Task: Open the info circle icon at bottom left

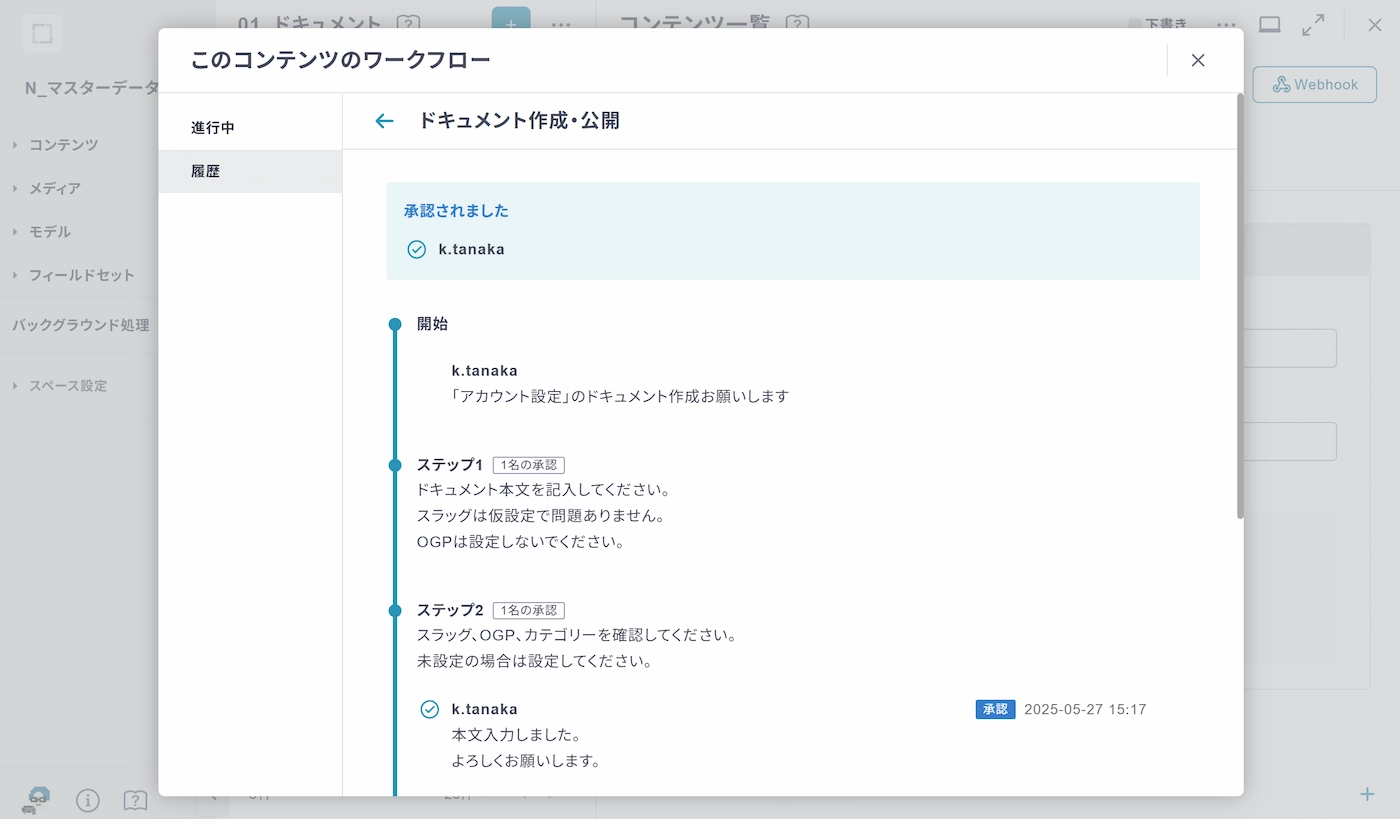Action: click(88, 800)
